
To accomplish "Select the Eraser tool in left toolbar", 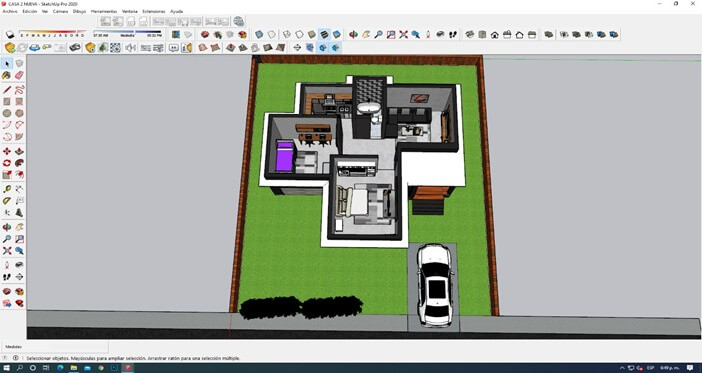I will pyautogui.click(x=19, y=76).
